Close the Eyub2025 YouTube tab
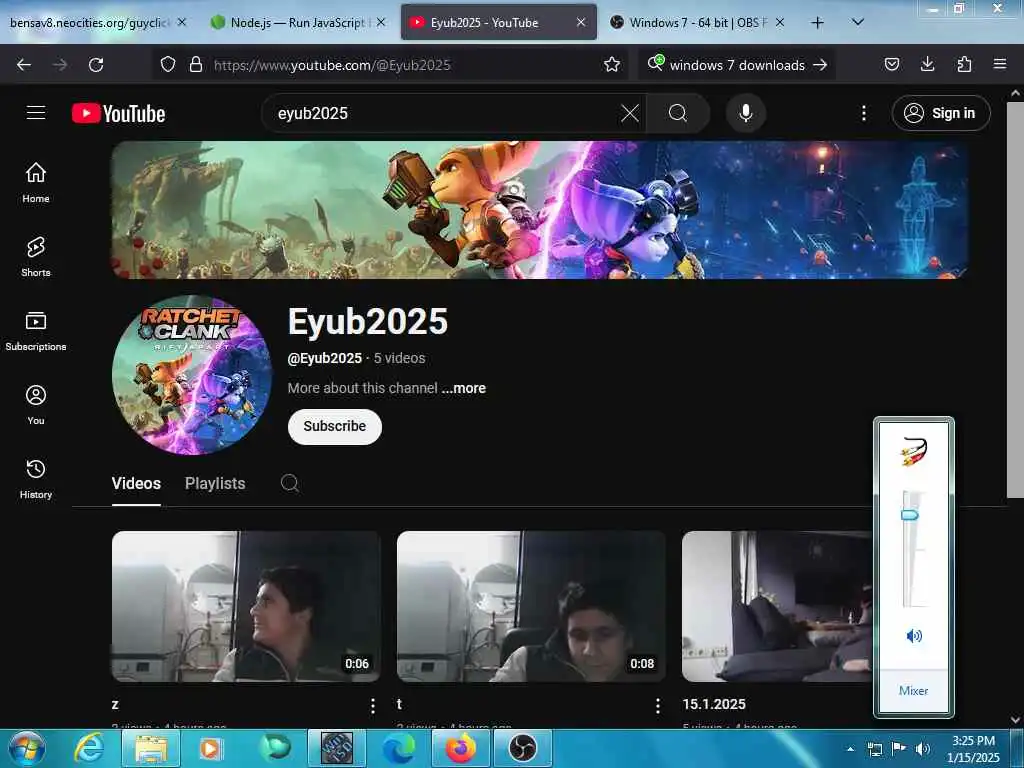 [x=581, y=22]
